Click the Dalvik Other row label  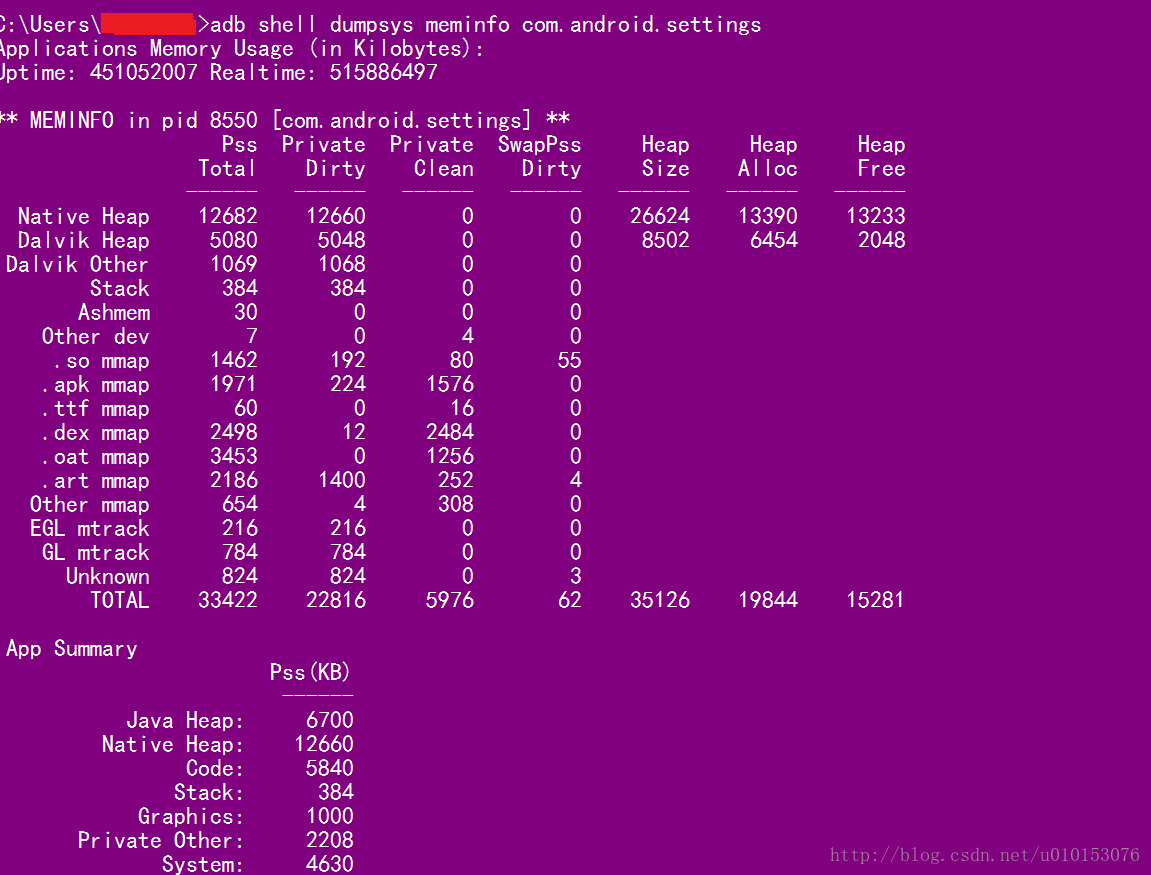click(x=77, y=264)
